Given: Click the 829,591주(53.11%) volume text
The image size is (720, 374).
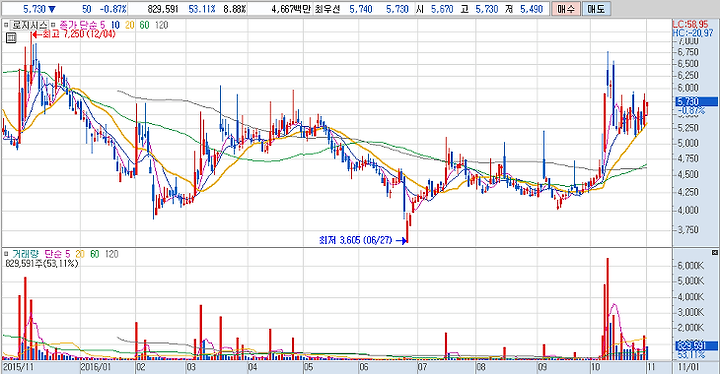Looking at the screenshot, I should (x=42, y=264).
